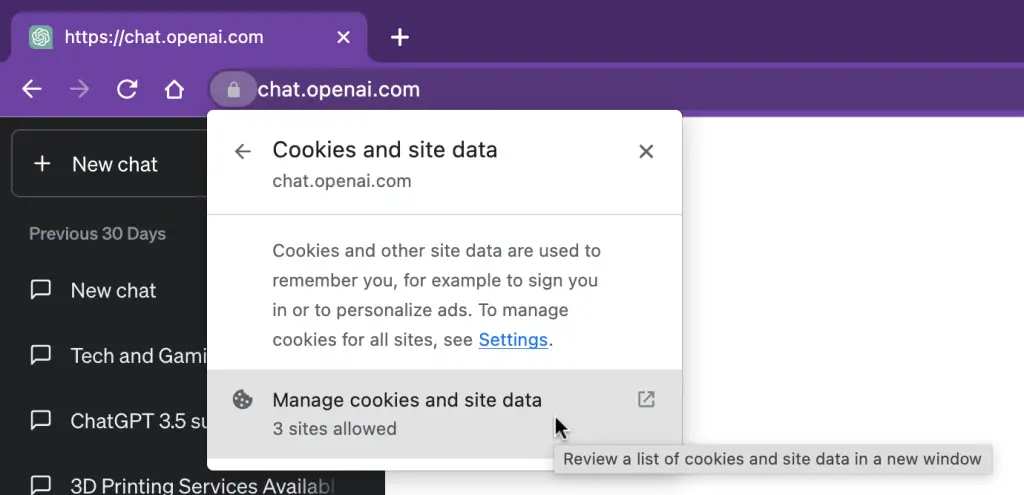The height and width of the screenshot is (495, 1024).
Task: Close the chat.openai.com tab
Action: coord(343,37)
